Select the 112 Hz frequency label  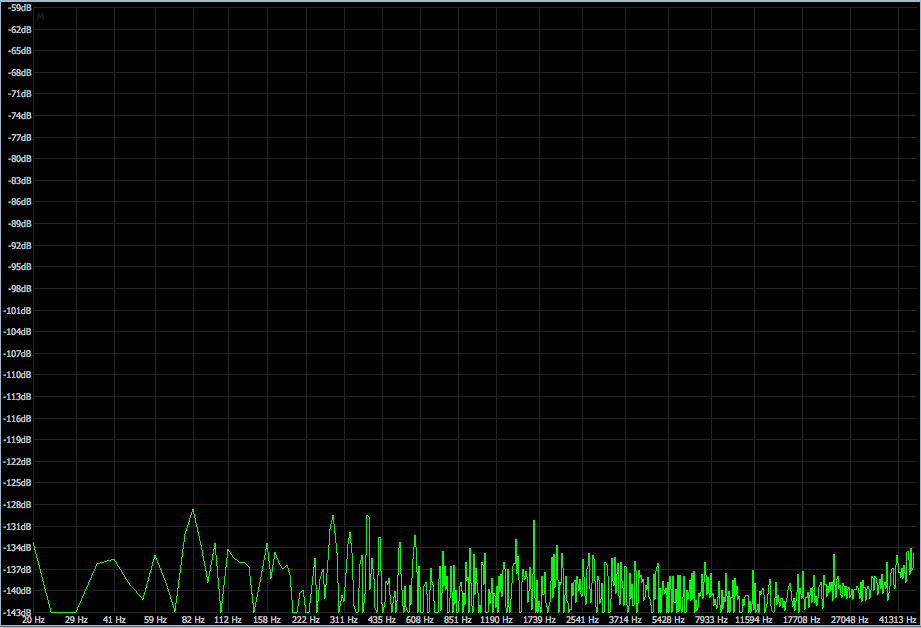coord(228,620)
